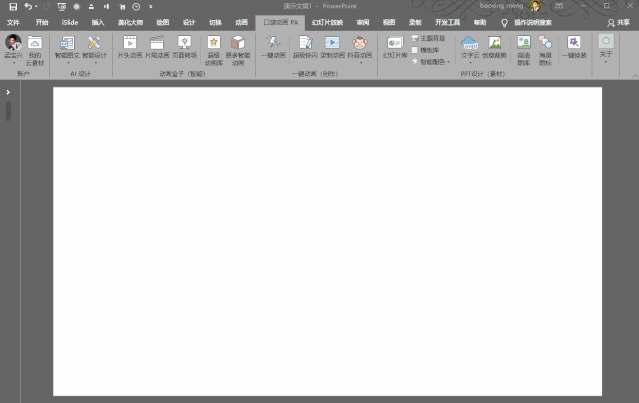Open the 文件 (File) menu
639x403 pixels.
point(13,22)
